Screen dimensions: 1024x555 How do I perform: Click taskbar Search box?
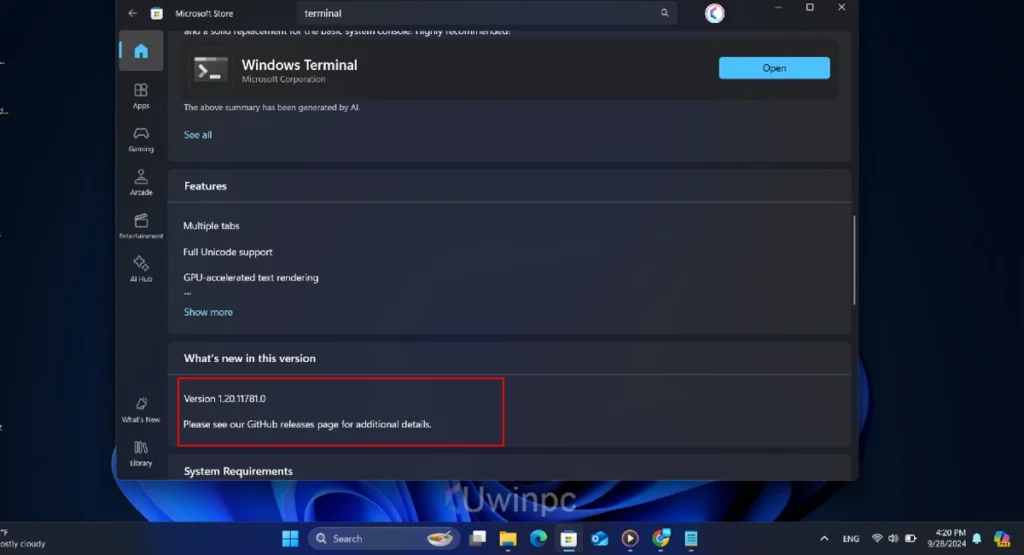(384, 539)
